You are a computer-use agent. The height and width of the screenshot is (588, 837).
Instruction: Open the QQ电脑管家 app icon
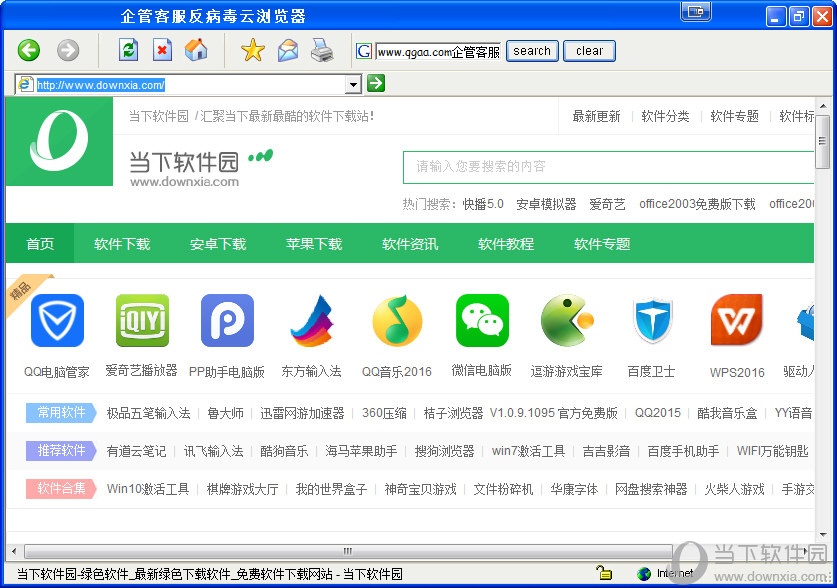point(57,320)
